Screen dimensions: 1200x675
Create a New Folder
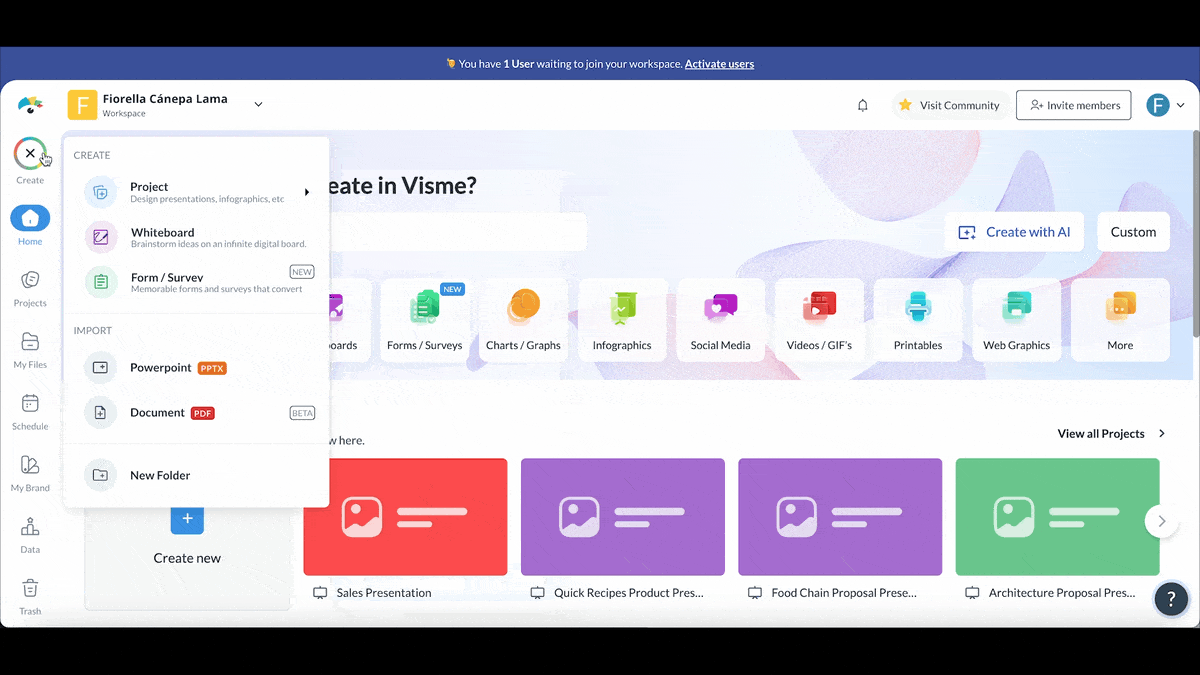pyautogui.click(x=197, y=476)
